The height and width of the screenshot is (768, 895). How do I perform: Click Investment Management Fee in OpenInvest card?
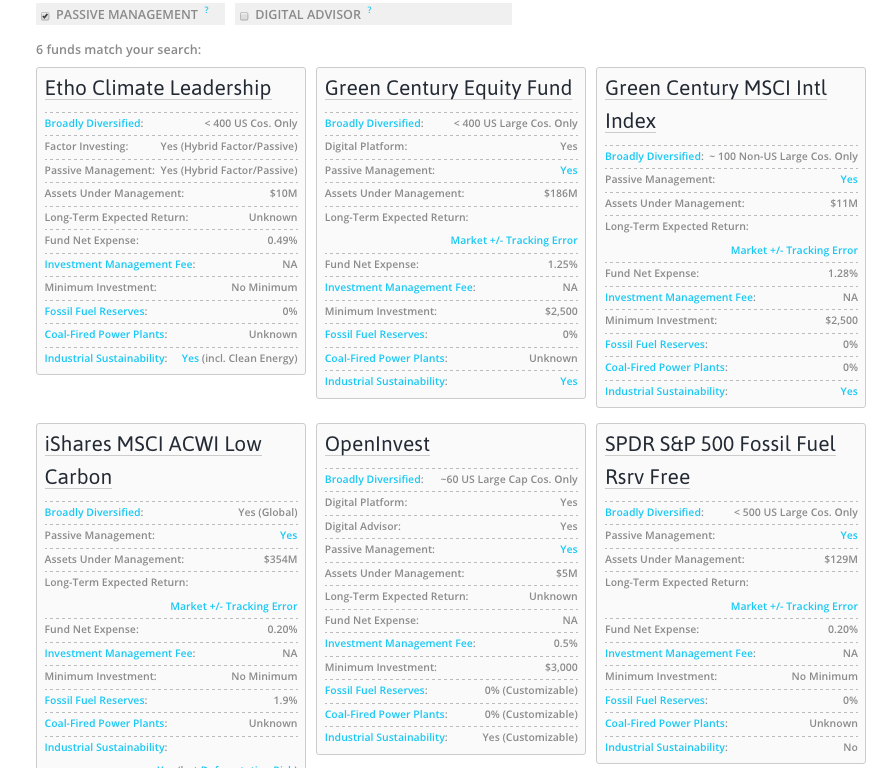pyautogui.click(x=400, y=644)
